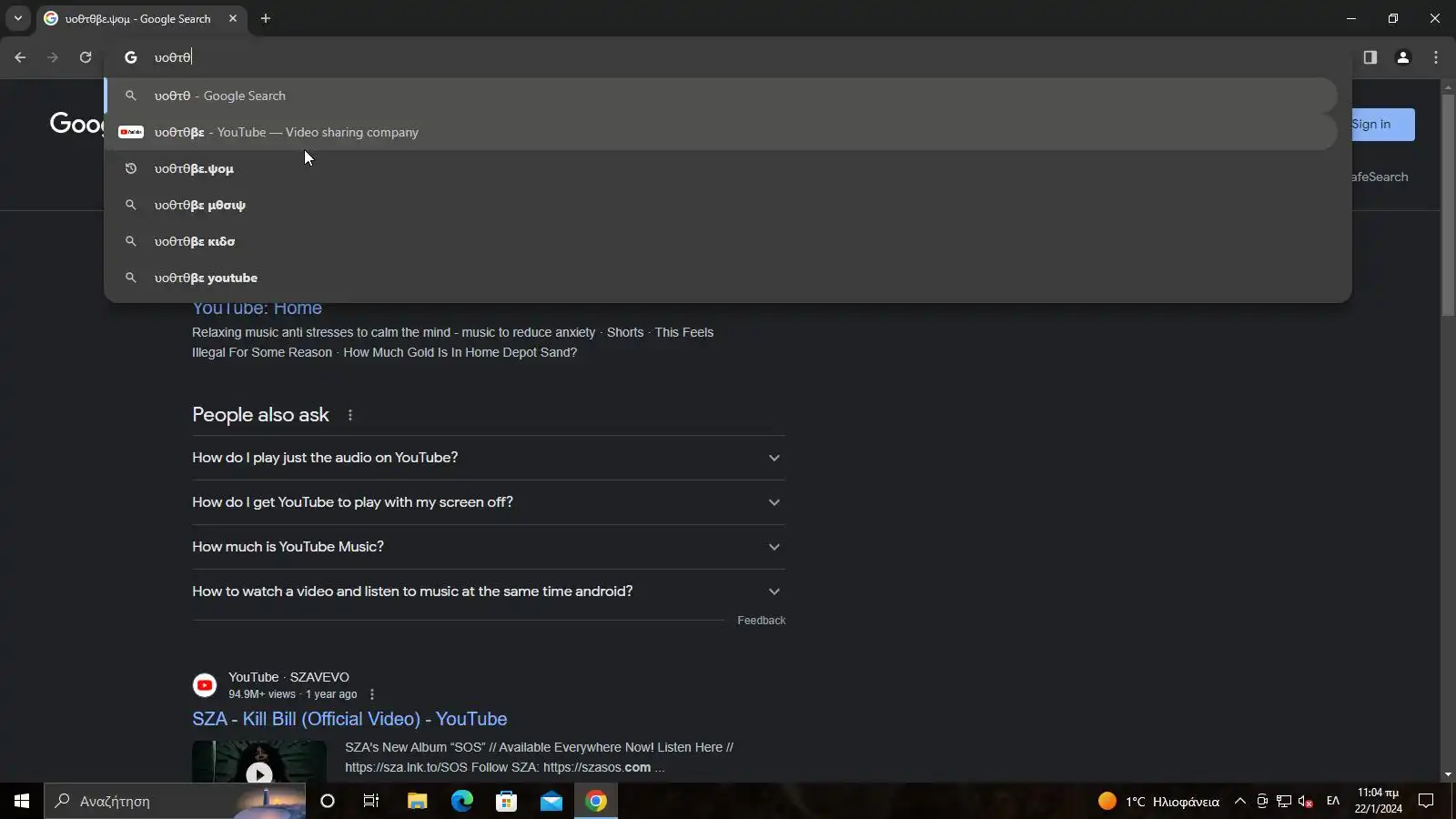
Task: Expand 'How do I get YouTube to play with my screen off?'
Action: pyautogui.click(x=488, y=502)
